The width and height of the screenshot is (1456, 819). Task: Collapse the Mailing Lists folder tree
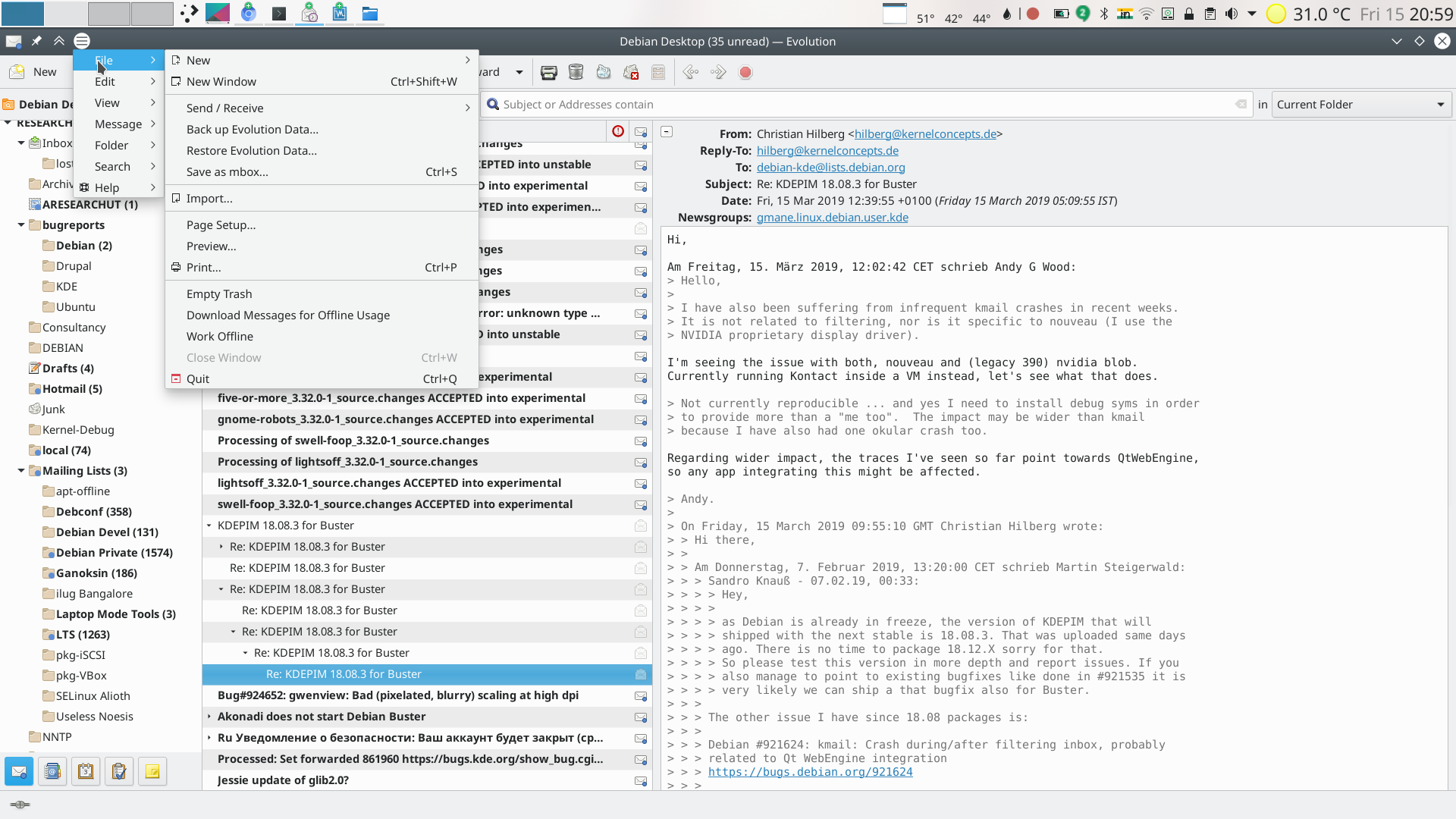point(21,471)
